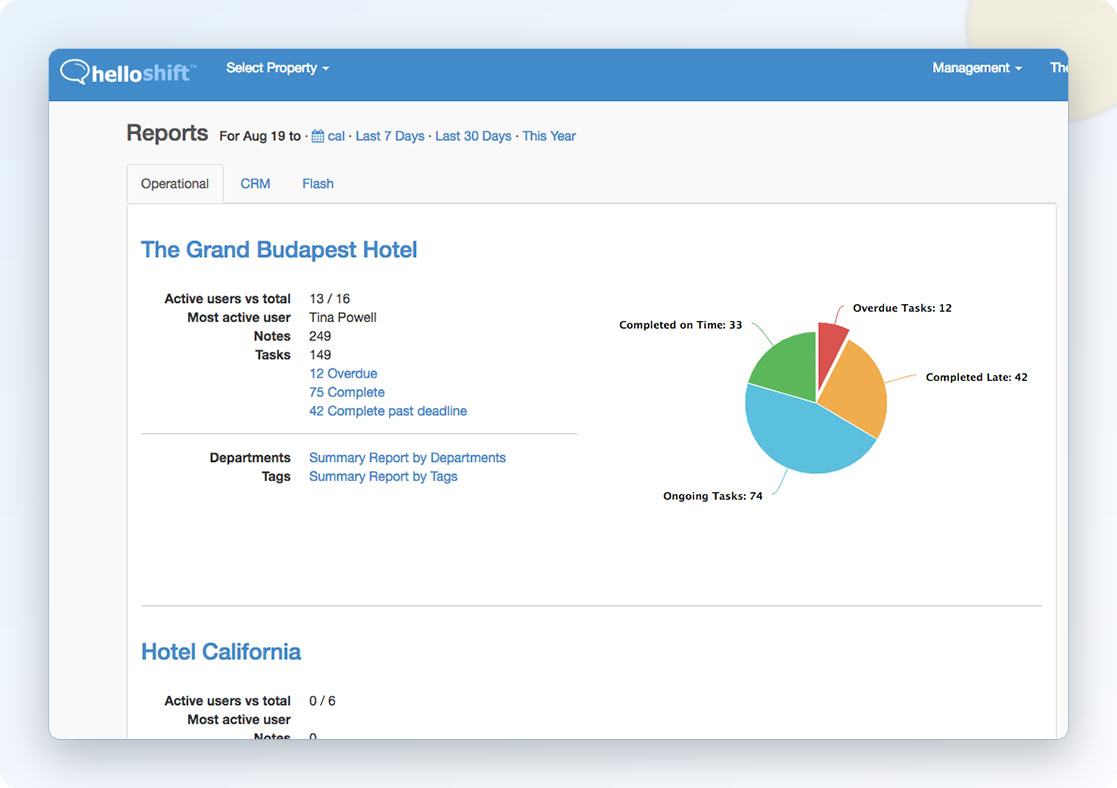Click the Reports page heading

click(167, 133)
